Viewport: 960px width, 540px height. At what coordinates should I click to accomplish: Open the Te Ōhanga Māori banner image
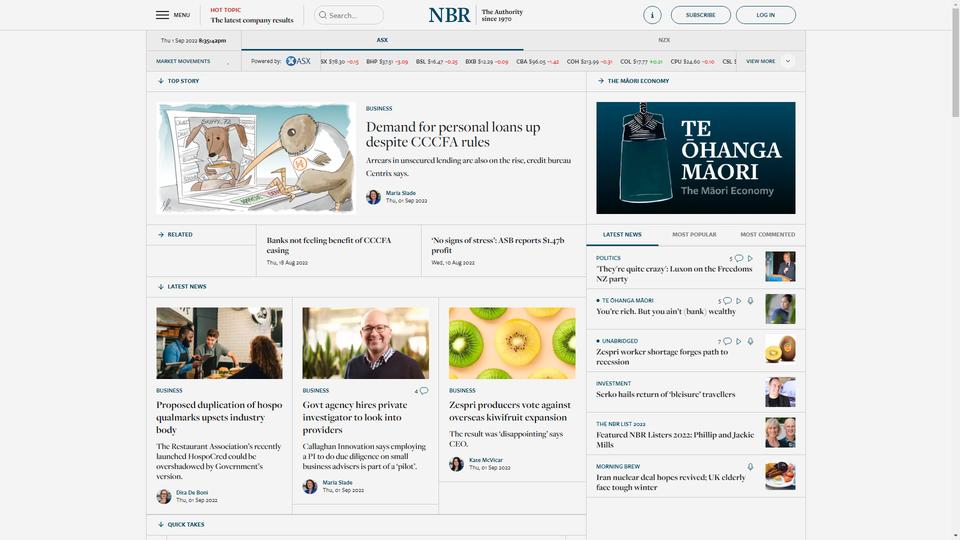(696, 158)
